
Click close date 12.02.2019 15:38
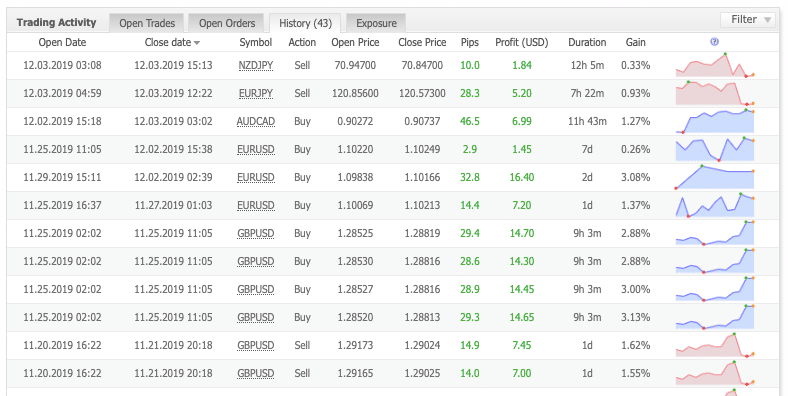click(173, 150)
